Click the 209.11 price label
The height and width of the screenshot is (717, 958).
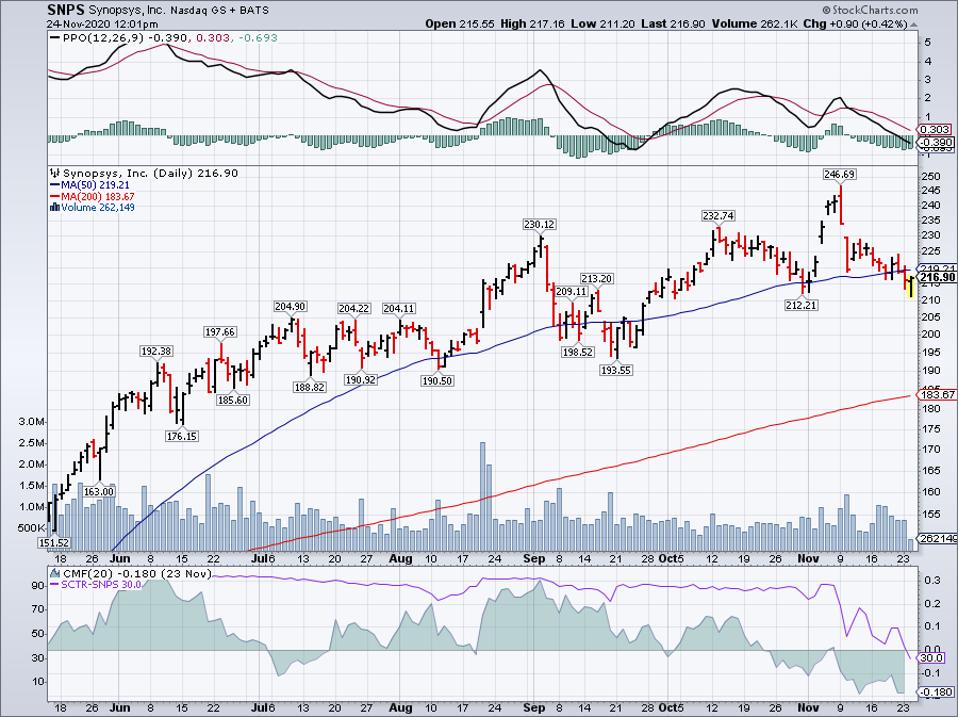pos(571,292)
